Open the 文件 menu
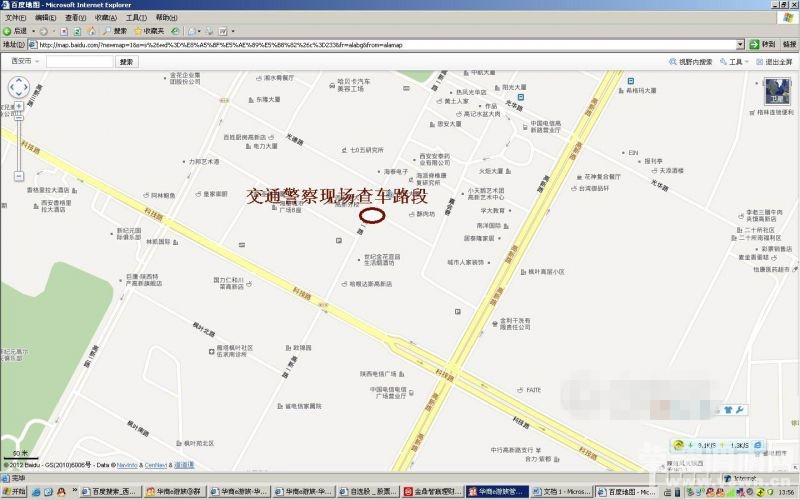The height and width of the screenshot is (500, 800). tap(14, 18)
